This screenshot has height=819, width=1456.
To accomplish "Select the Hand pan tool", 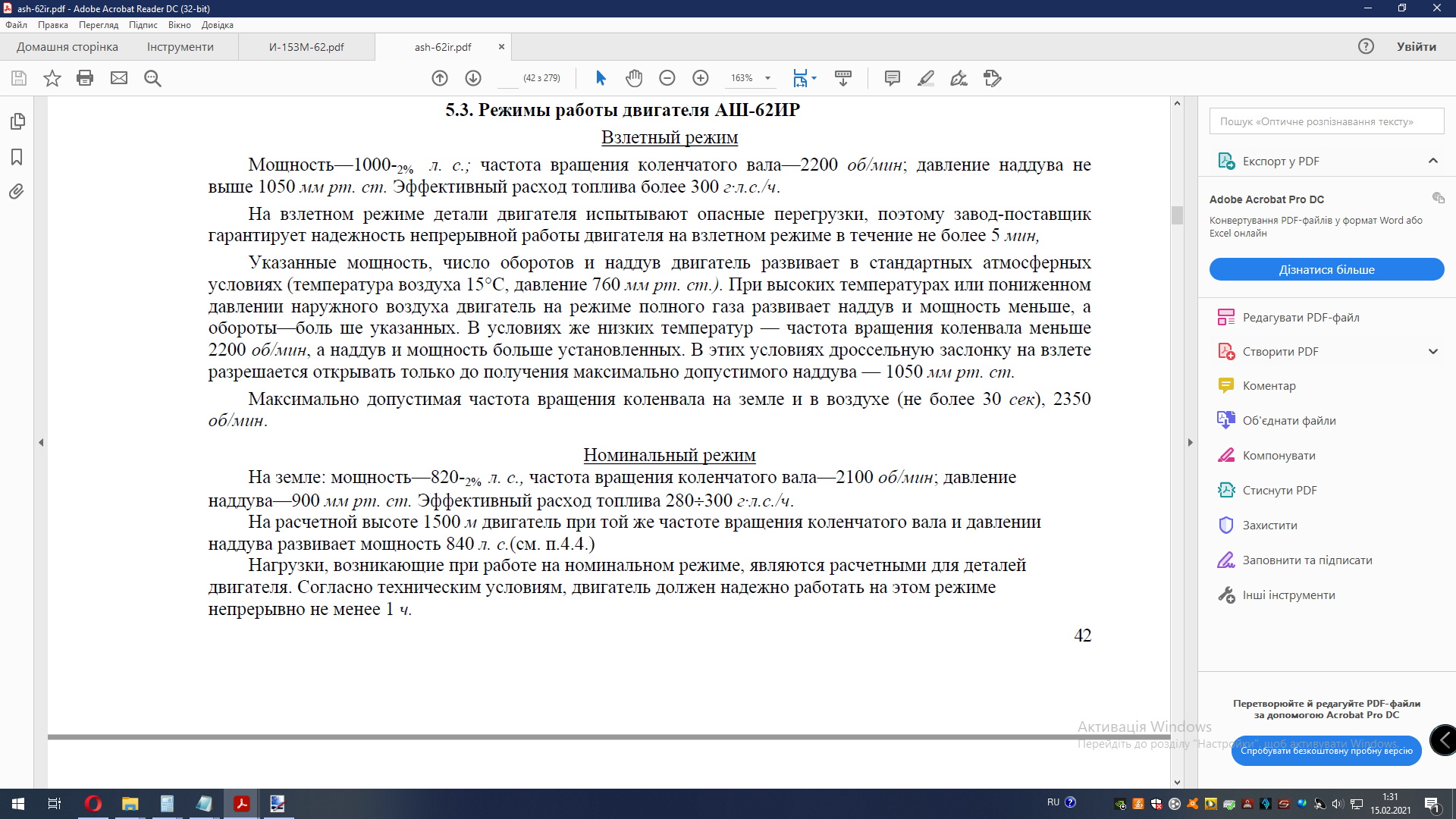I will point(634,78).
